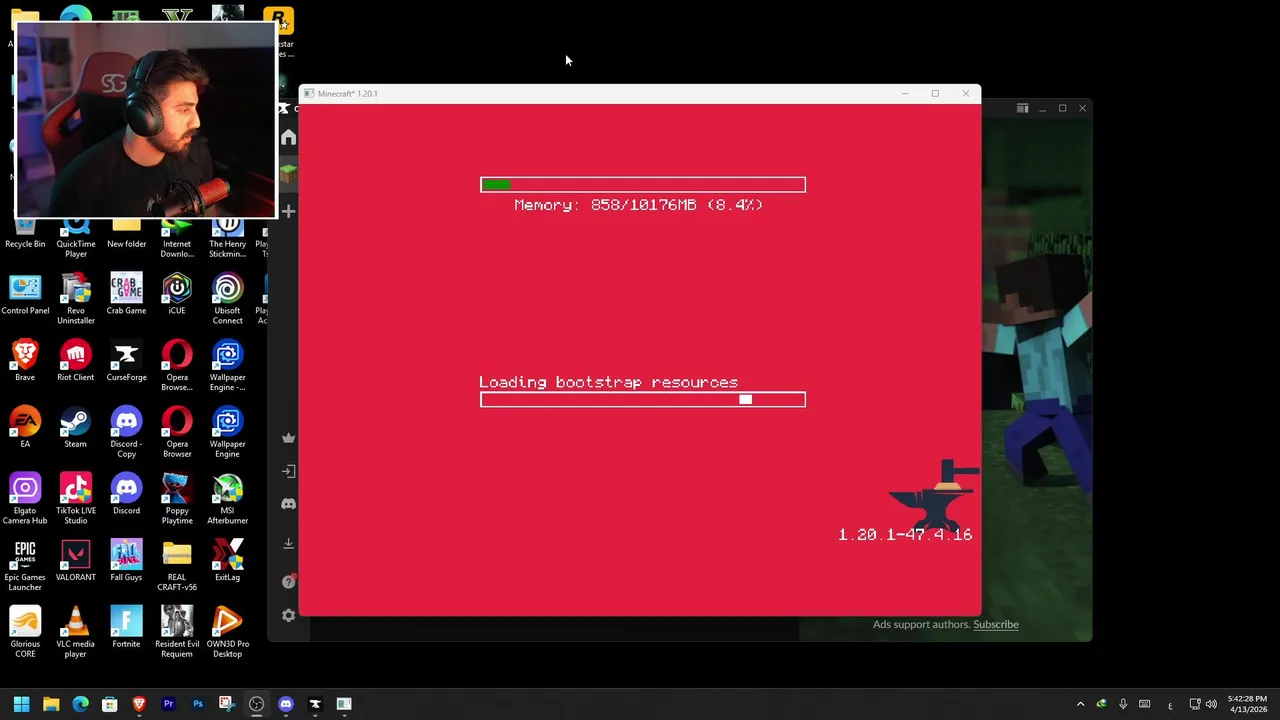Image resolution: width=1280 pixels, height=720 pixels.
Task: Select the Ubisoft Connect desktop shortcut
Action: coord(227,299)
